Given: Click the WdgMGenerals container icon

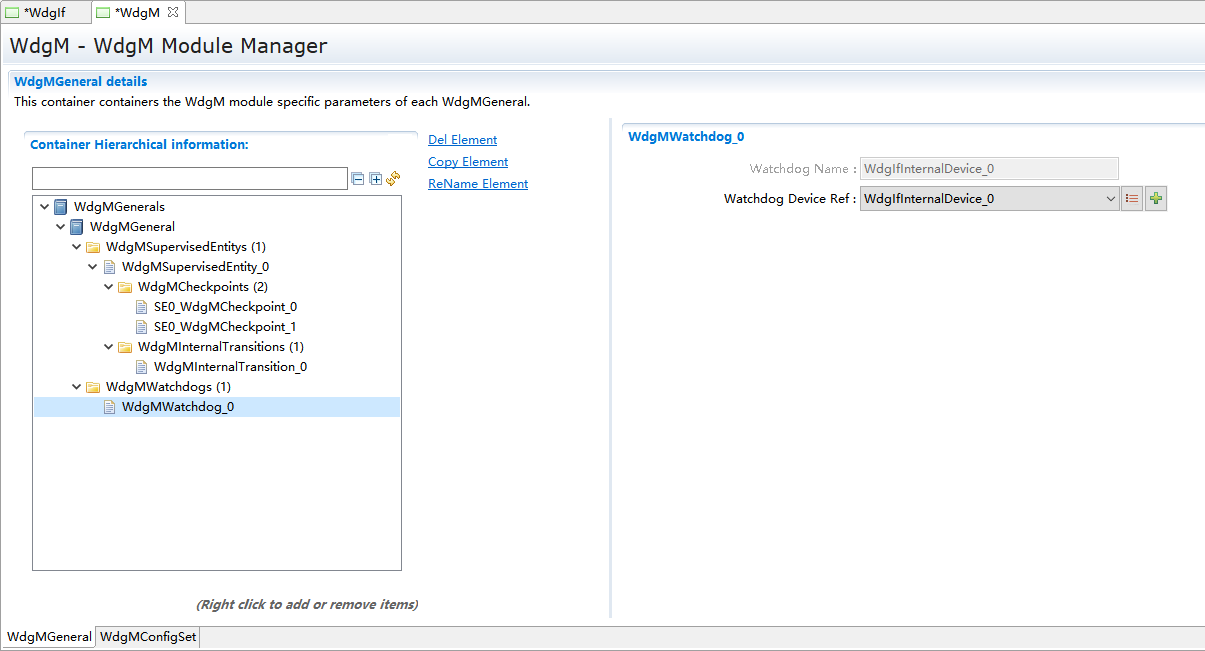Looking at the screenshot, I should pos(61,207).
